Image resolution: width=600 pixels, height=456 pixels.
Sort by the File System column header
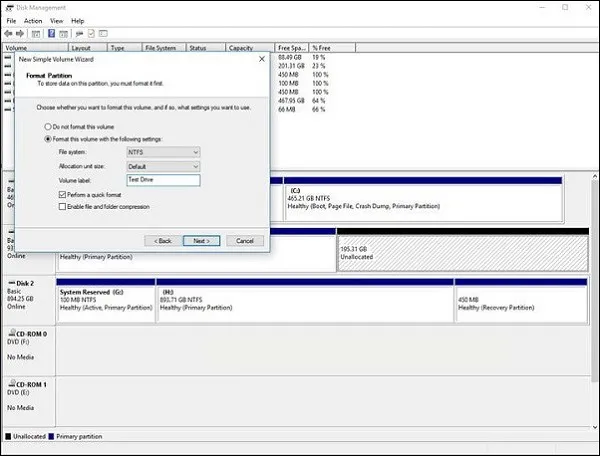point(164,48)
